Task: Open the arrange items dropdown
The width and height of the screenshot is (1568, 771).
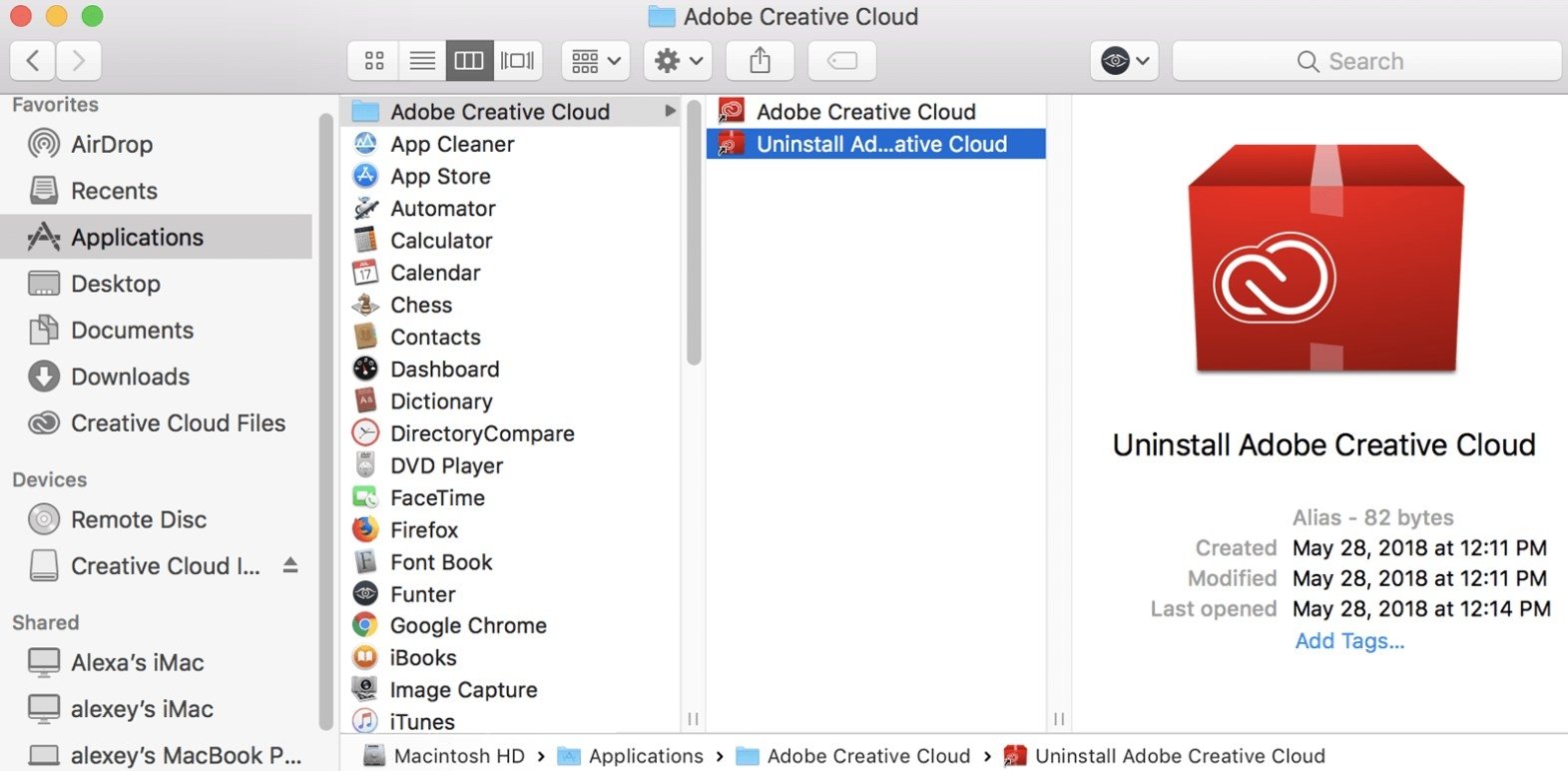Action: tap(596, 61)
